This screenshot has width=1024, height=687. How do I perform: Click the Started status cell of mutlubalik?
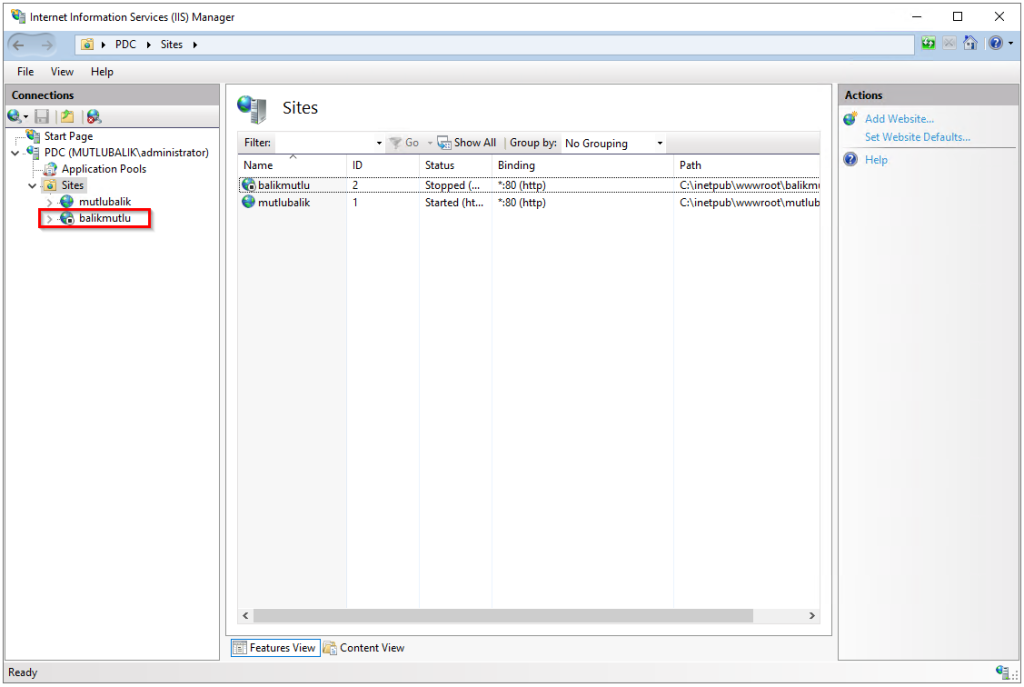coord(454,203)
